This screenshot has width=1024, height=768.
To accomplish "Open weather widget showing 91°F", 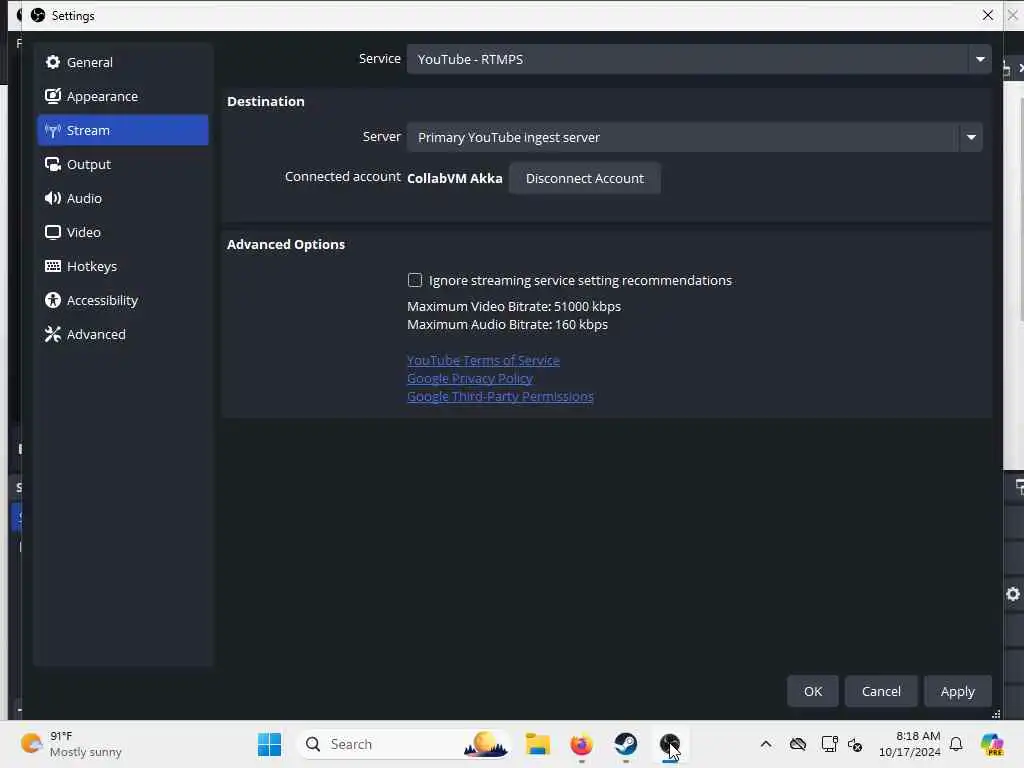I will pos(71,744).
